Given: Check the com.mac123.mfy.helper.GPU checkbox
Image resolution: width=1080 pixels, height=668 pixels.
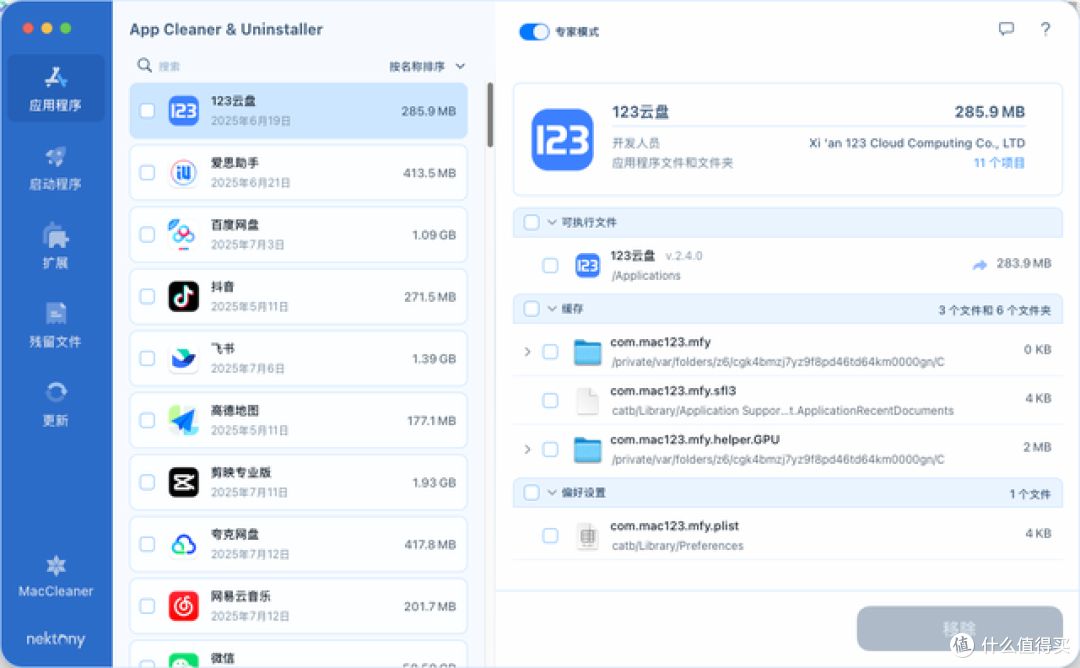Looking at the screenshot, I should [x=550, y=449].
